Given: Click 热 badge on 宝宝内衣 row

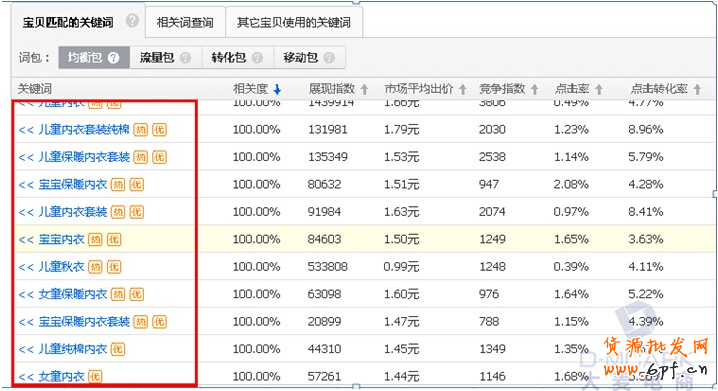Looking at the screenshot, I should point(95,239).
